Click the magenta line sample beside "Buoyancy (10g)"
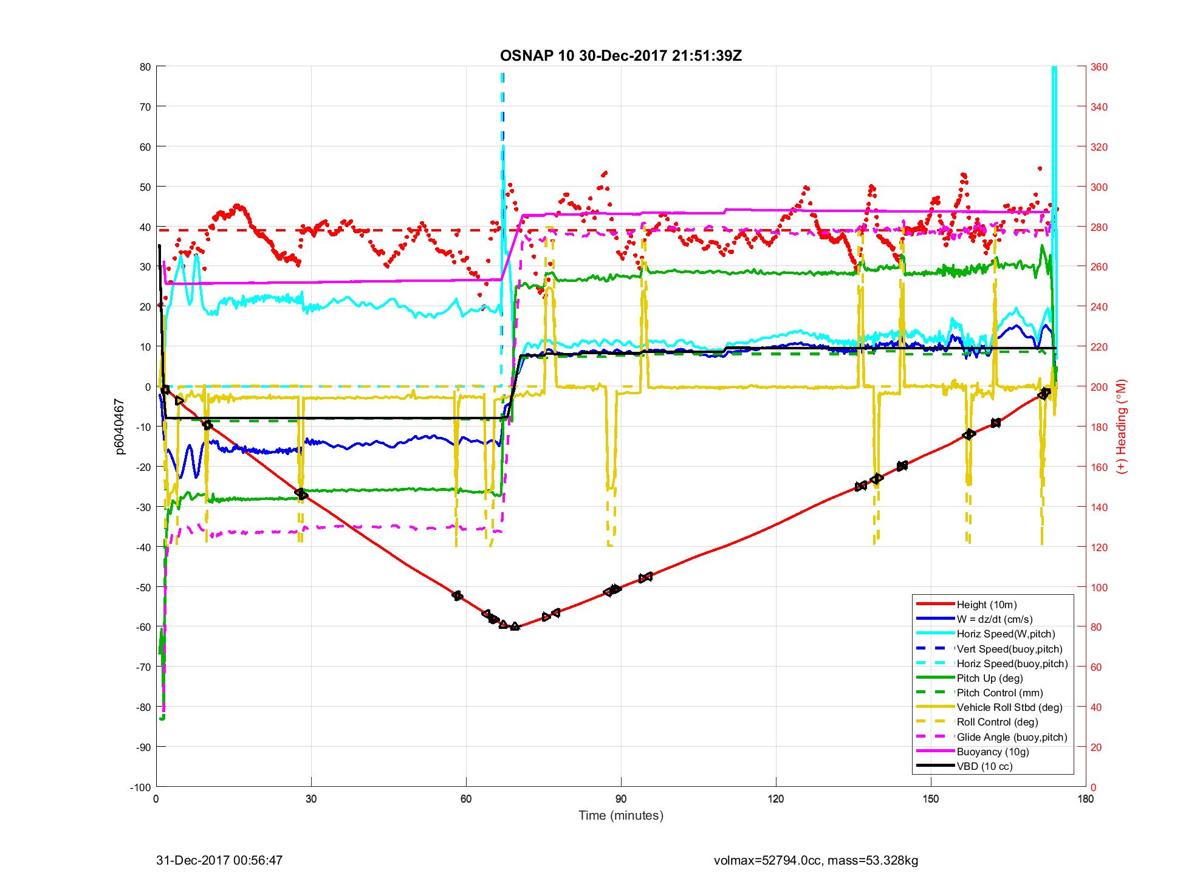This screenshot has height=885, width=1200. [x=935, y=752]
